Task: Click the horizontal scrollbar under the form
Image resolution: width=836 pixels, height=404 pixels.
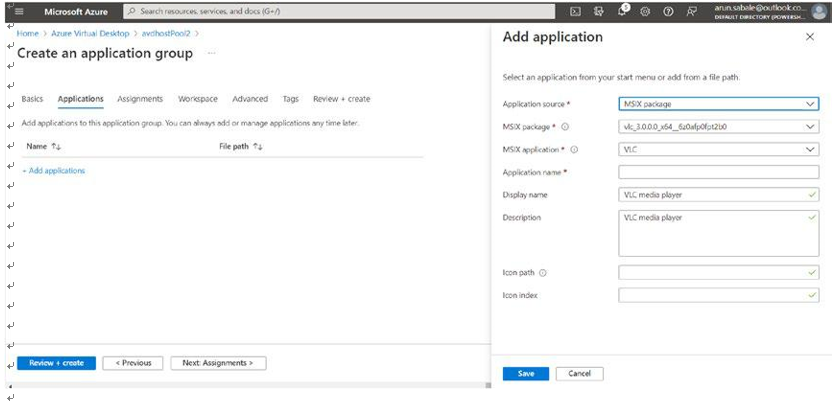Action: click(x=248, y=385)
